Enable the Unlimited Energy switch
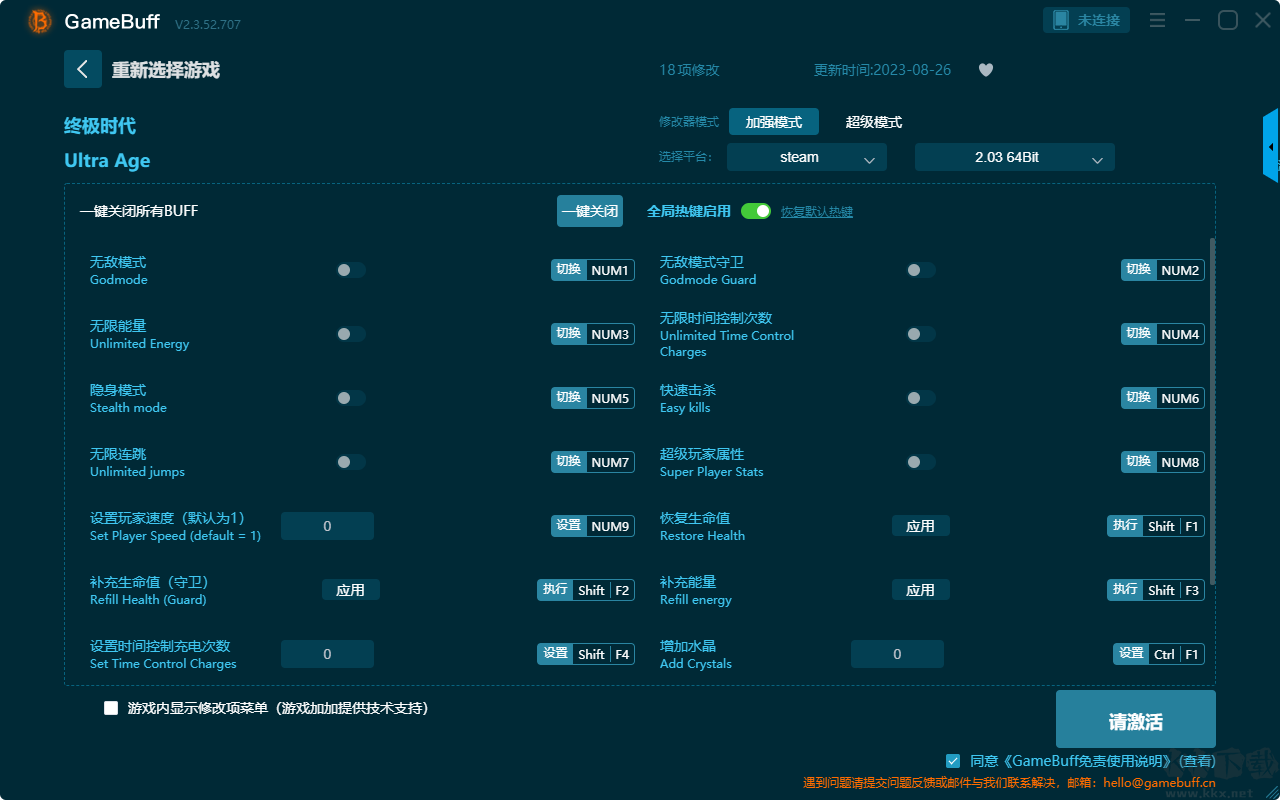 pos(351,334)
